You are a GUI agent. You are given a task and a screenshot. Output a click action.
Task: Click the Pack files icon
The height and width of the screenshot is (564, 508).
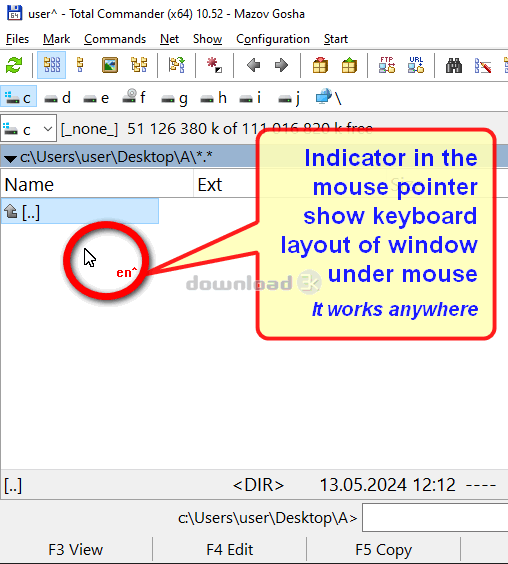tap(320, 65)
